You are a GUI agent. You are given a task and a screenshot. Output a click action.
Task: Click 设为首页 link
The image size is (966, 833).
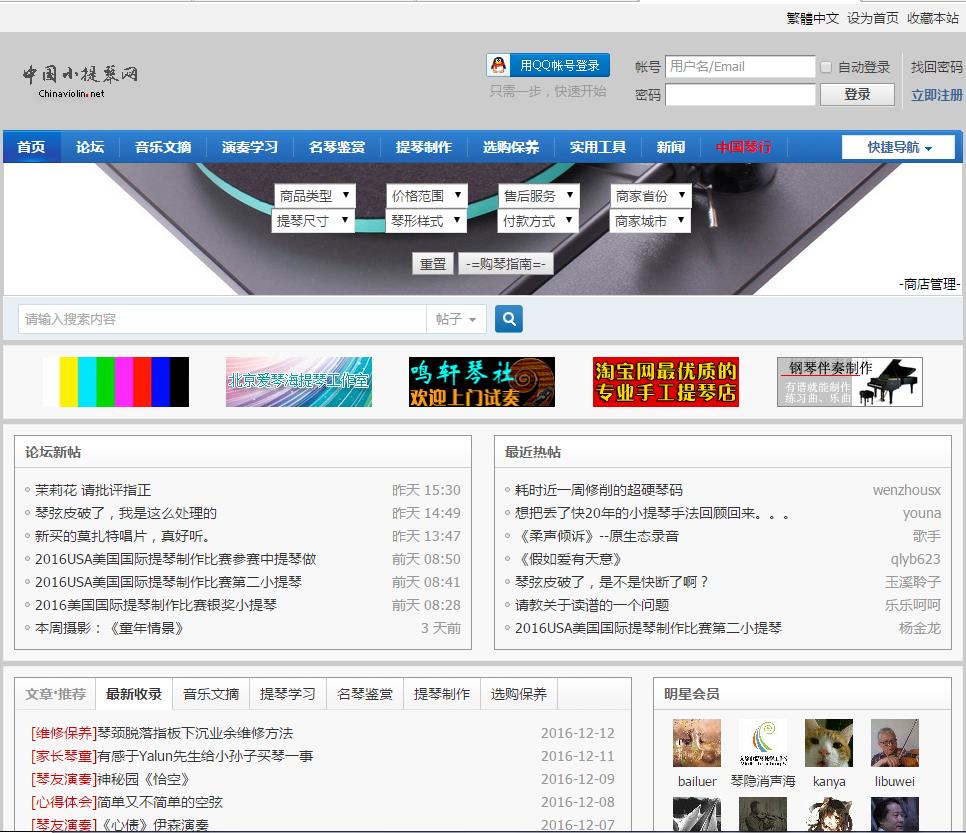coord(872,18)
